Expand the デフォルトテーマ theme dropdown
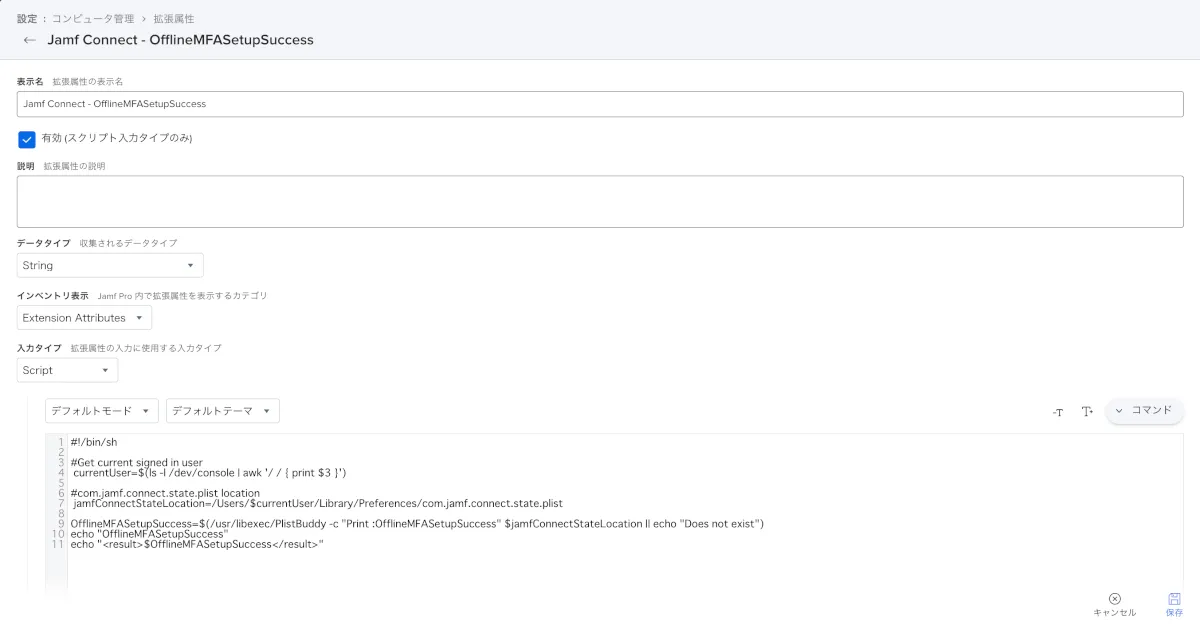Image resolution: width=1200 pixels, height=625 pixels. 222,411
